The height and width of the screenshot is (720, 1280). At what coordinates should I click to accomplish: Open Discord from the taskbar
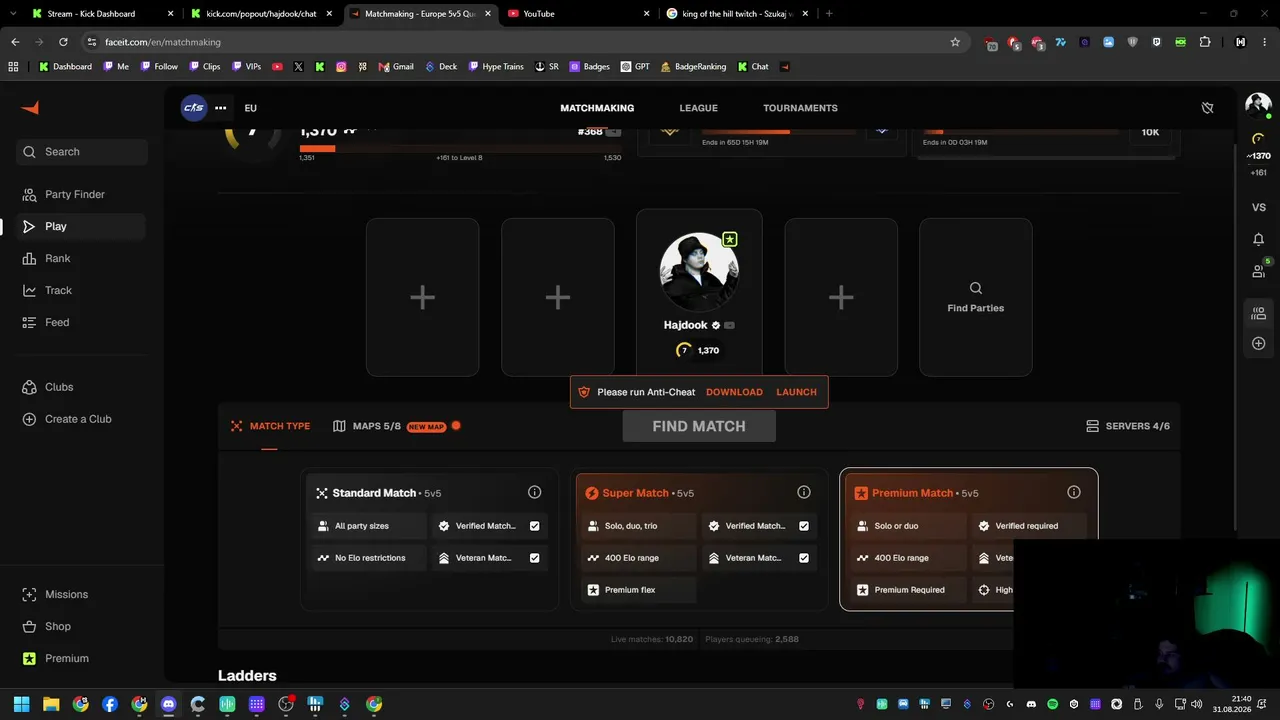168,704
